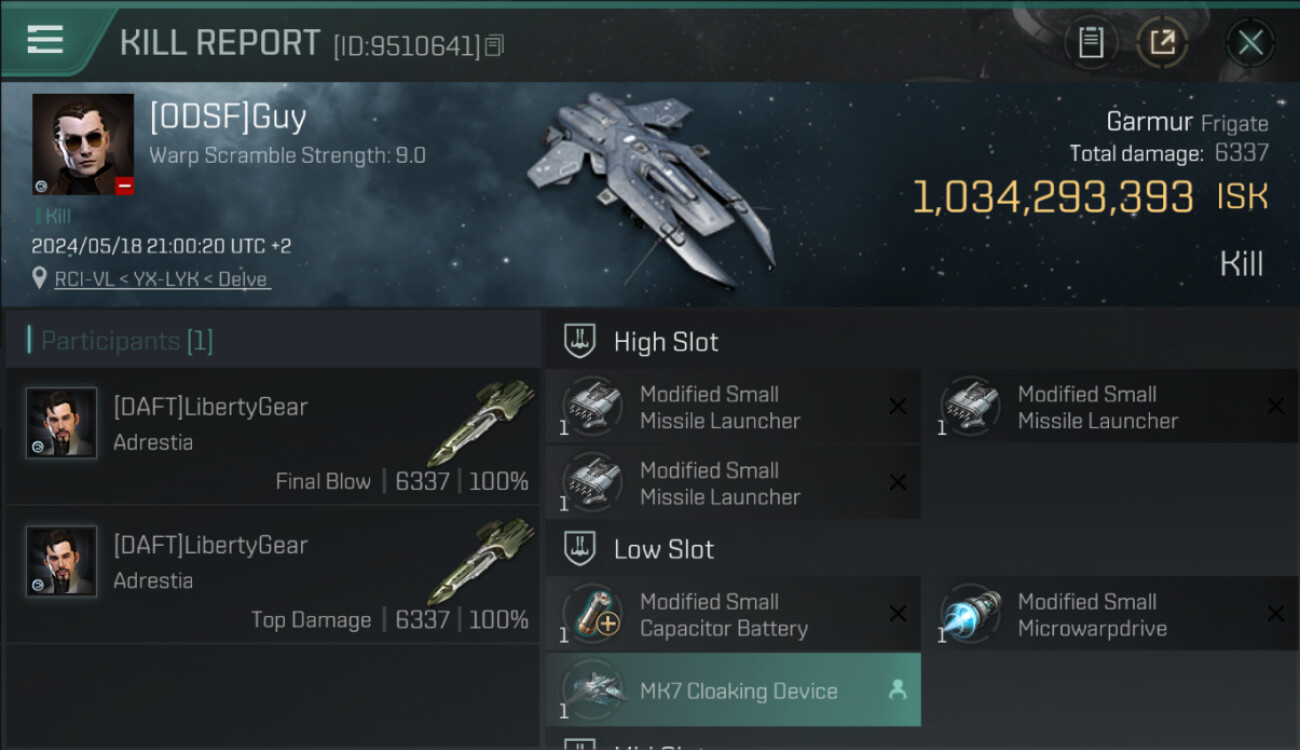Open the Top Damage LibertyGear portrait

coord(61,561)
